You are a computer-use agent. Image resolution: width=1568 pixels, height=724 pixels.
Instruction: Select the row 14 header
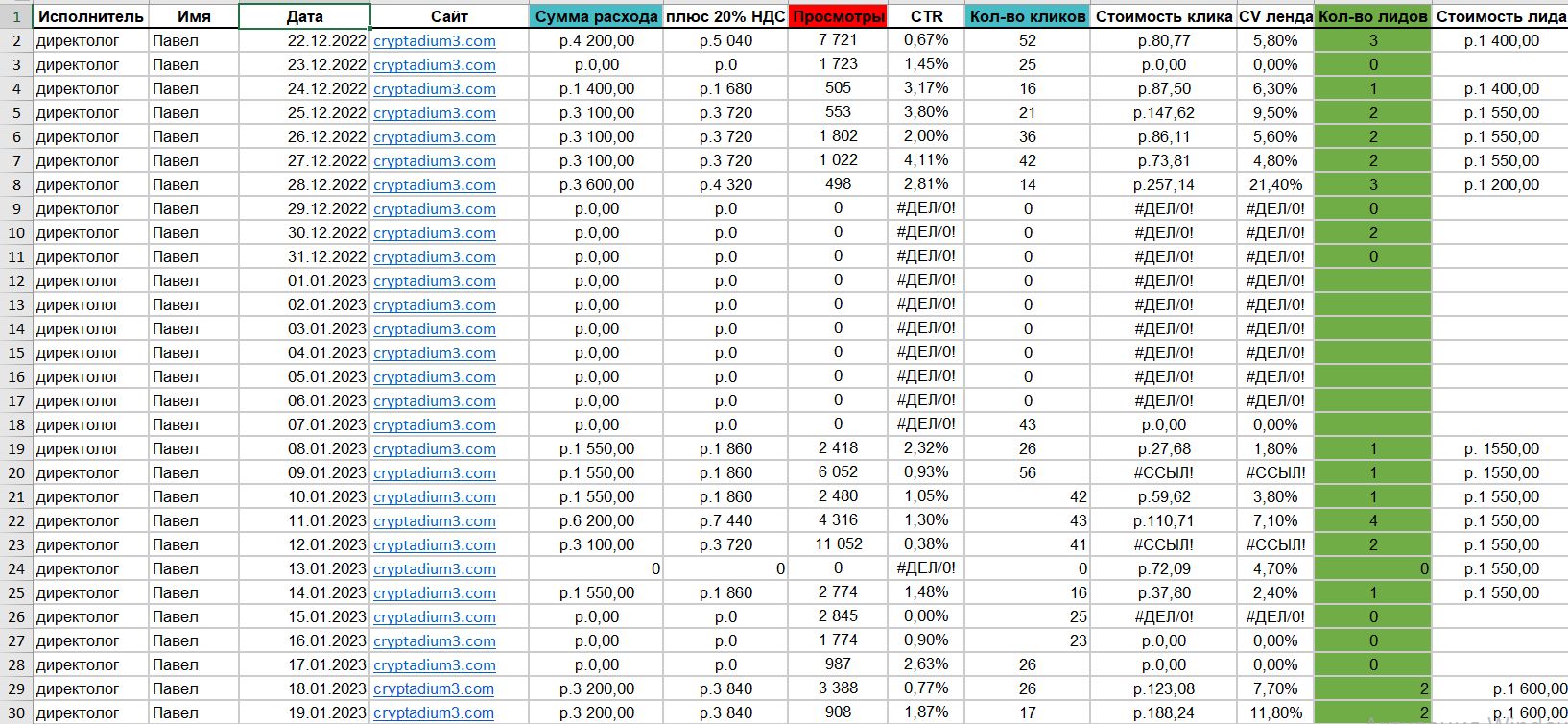(x=16, y=328)
